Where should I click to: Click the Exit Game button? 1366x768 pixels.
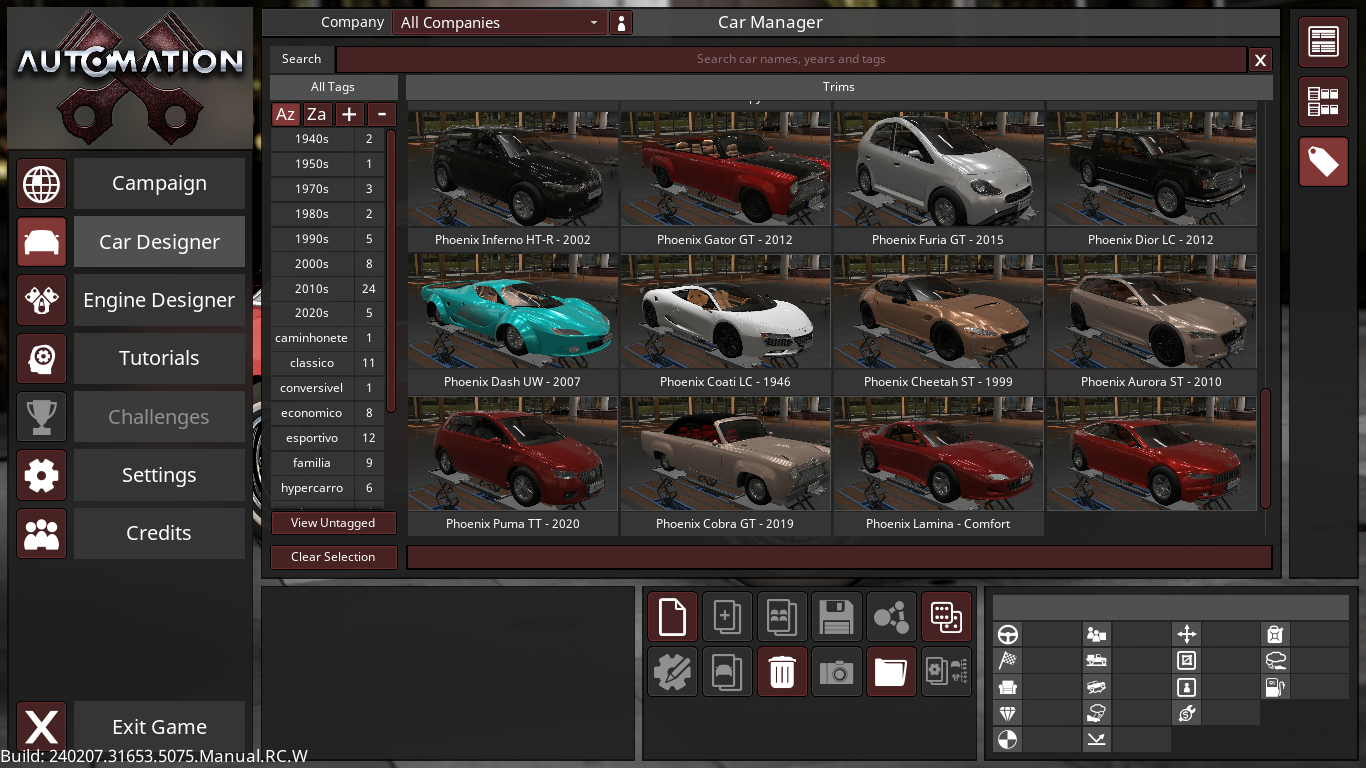tap(159, 727)
